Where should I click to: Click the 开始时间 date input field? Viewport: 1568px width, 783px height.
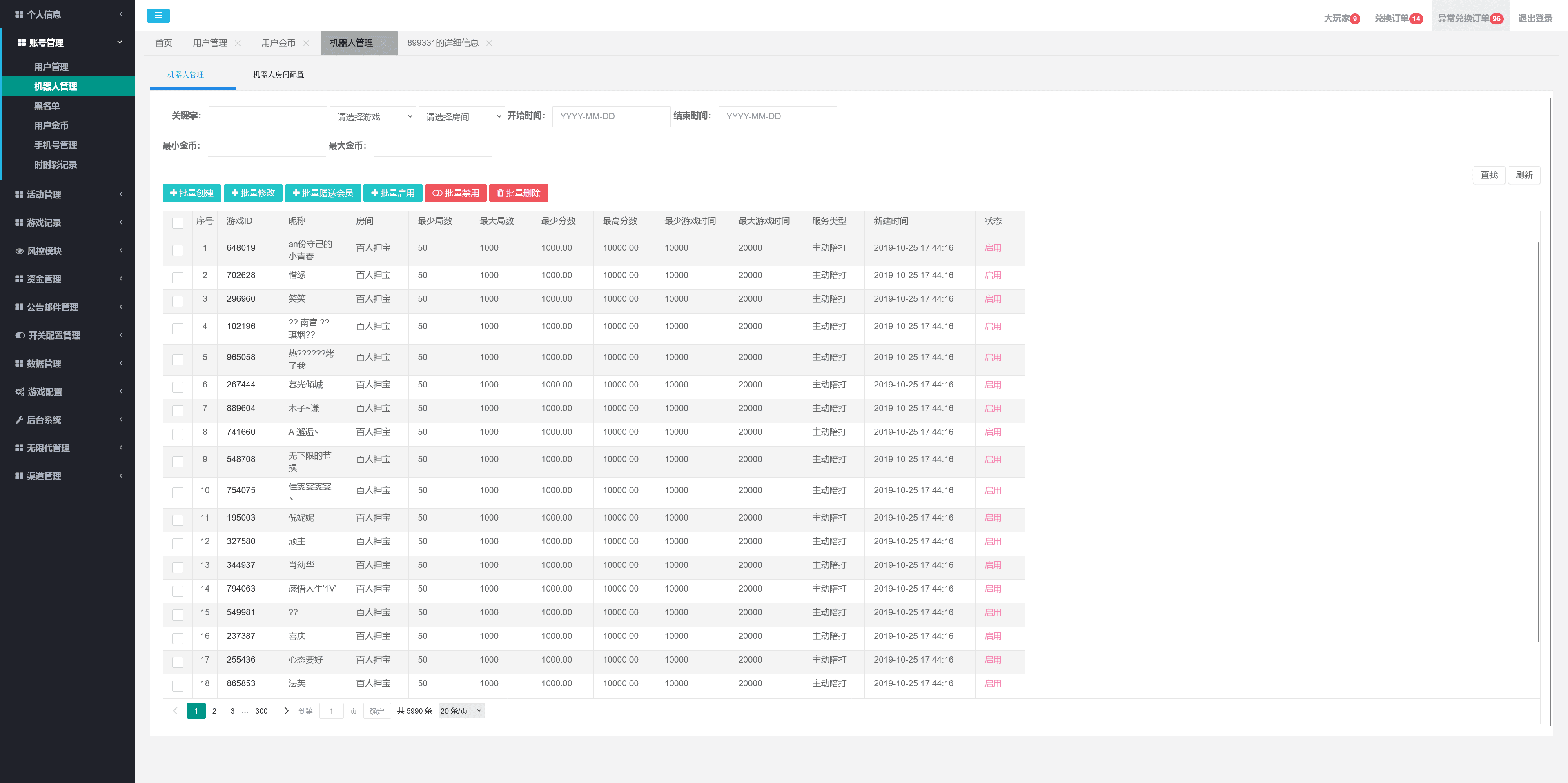(x=610, y=116)
